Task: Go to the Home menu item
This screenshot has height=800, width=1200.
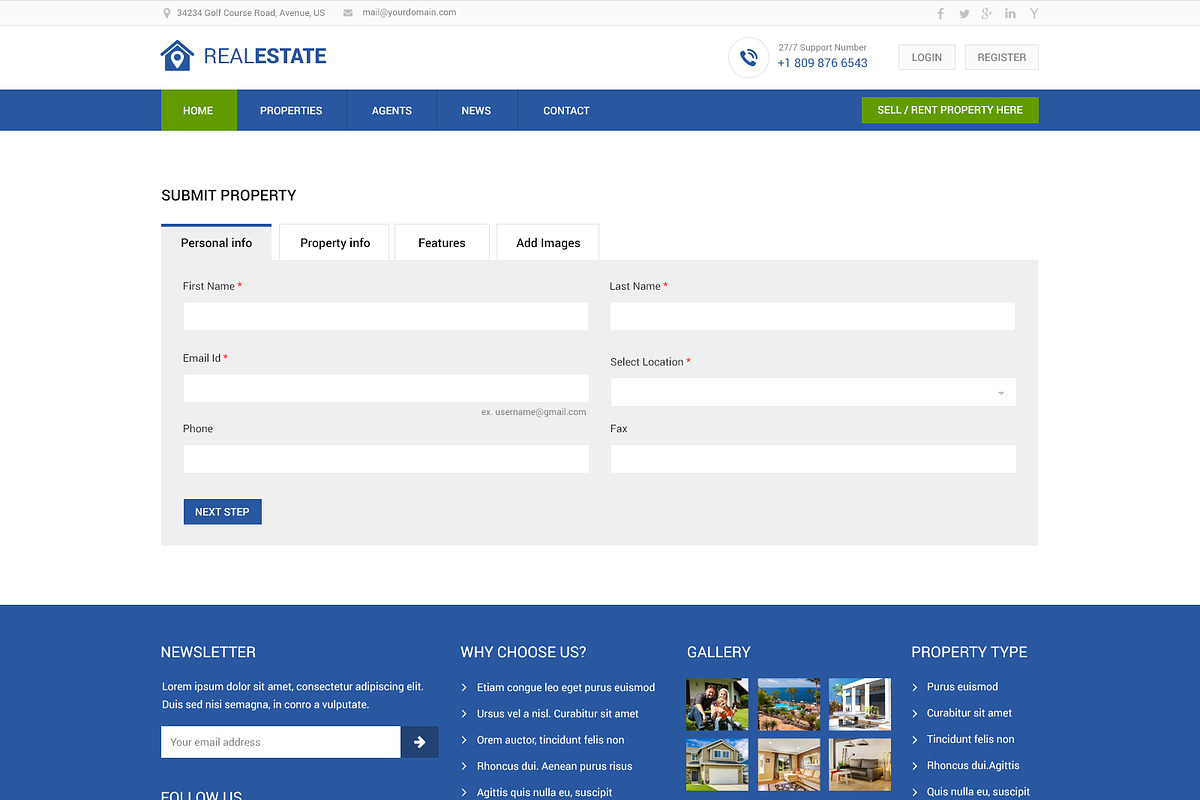Action: [x=198, y=110]
